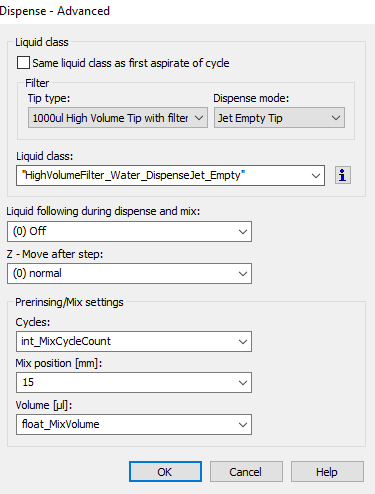375x494 pixels.
Task: Click the (0) Off value text
Action: 29,231
